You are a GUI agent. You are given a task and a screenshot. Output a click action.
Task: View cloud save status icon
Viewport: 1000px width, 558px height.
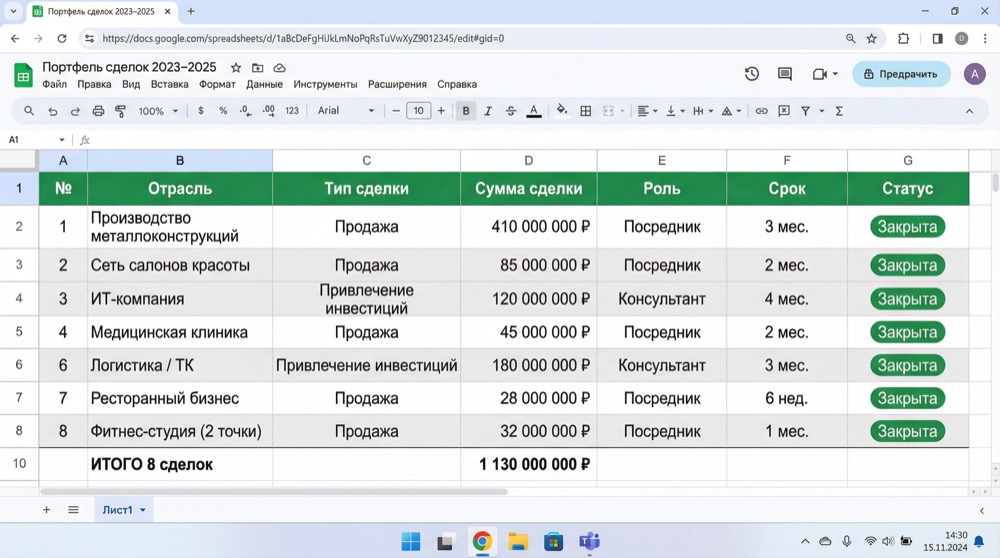click(x=279, y=68)
